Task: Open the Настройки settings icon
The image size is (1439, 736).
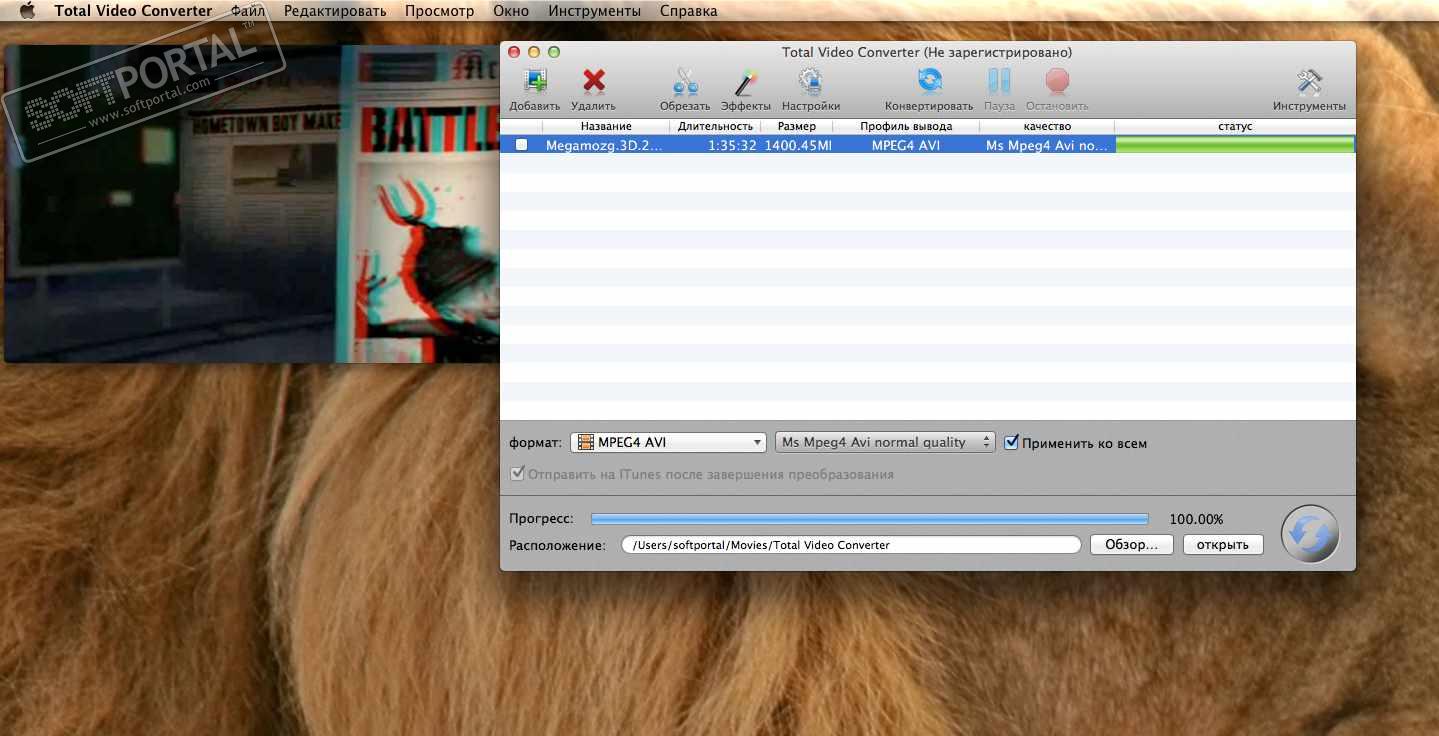Action: tap(810, 81)
